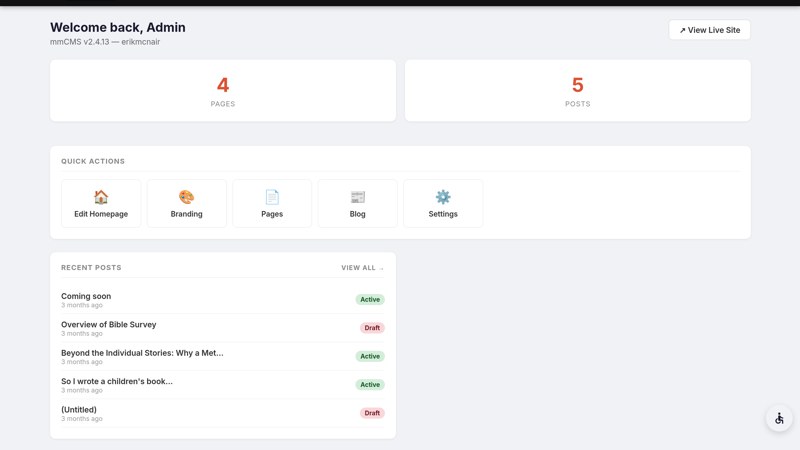The height and width of the screenshot is (450, 800).
Task: Open Blog via the newspaper icon
Action: coord(358,197)
